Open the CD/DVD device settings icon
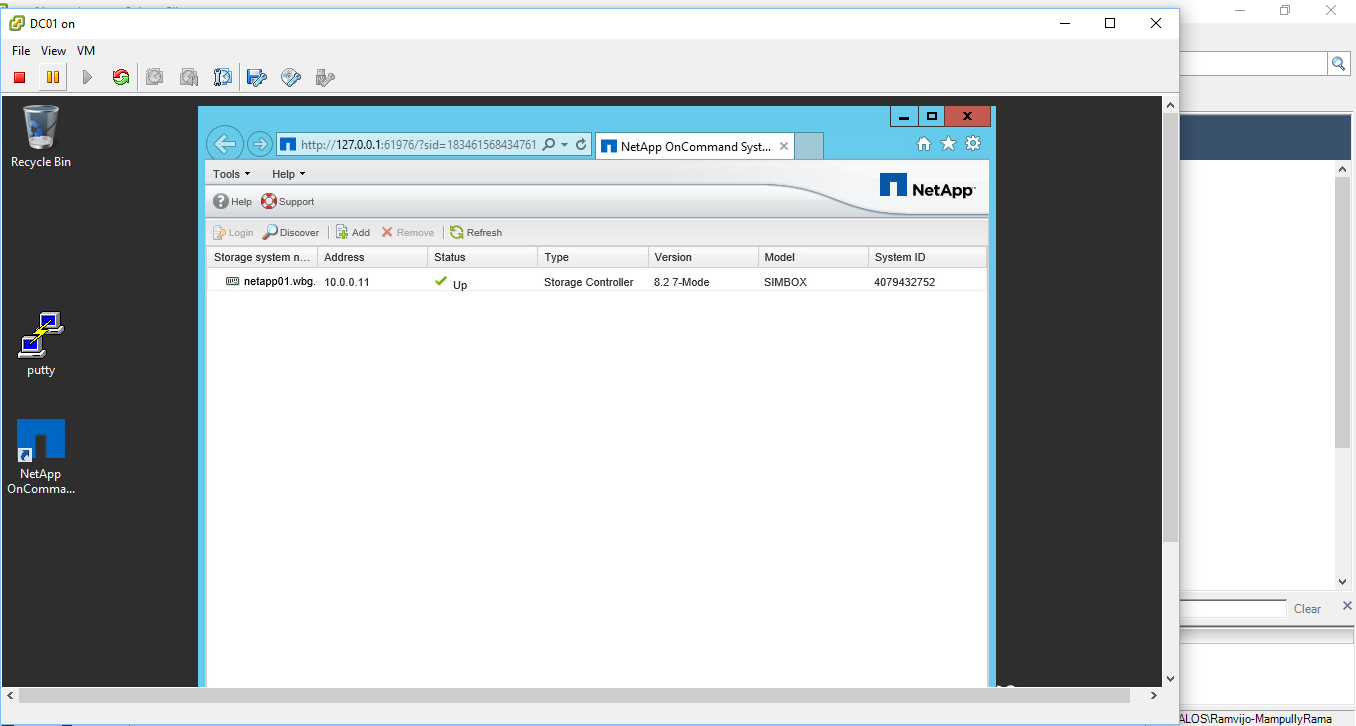The width and height of the screenshot is (1356, 726). point(290,77)
